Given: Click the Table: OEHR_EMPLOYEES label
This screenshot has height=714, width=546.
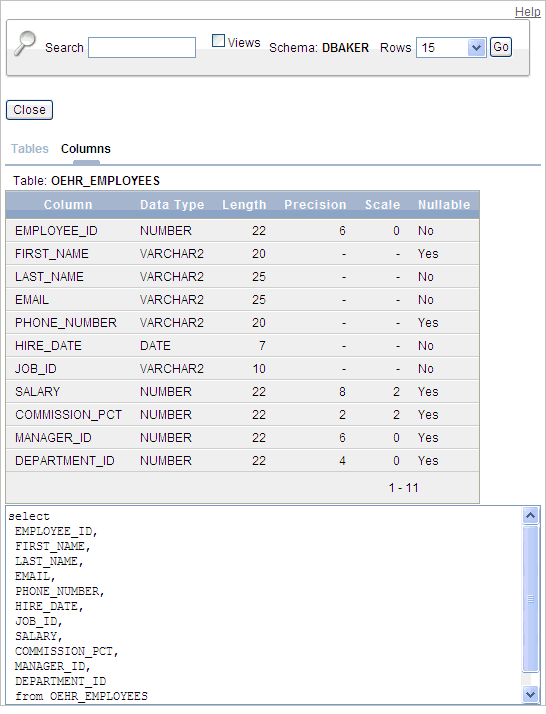Looking at the screenshot, I should click(87, 181).
